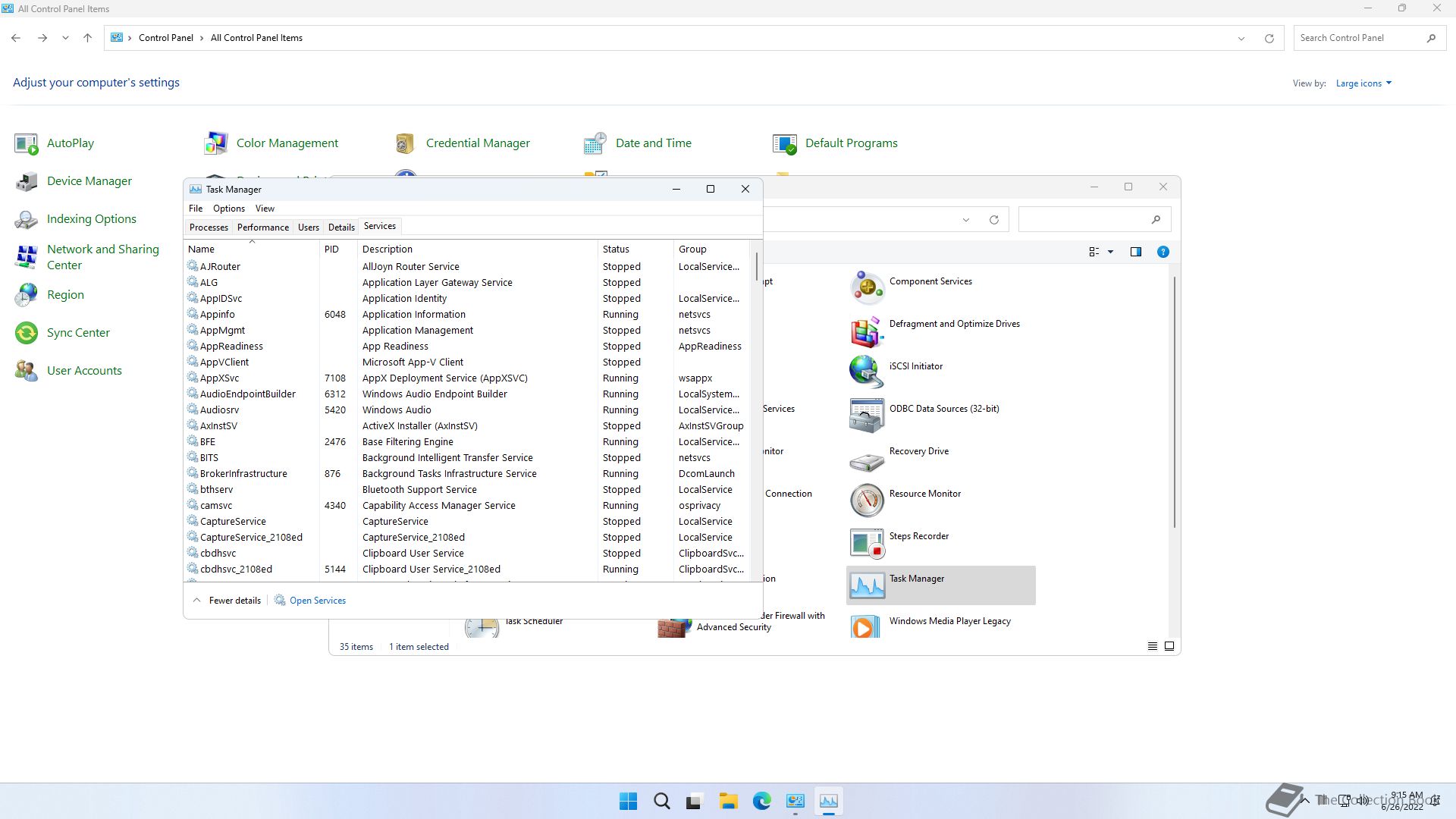Click Open Services link

(x=318, y=601)
